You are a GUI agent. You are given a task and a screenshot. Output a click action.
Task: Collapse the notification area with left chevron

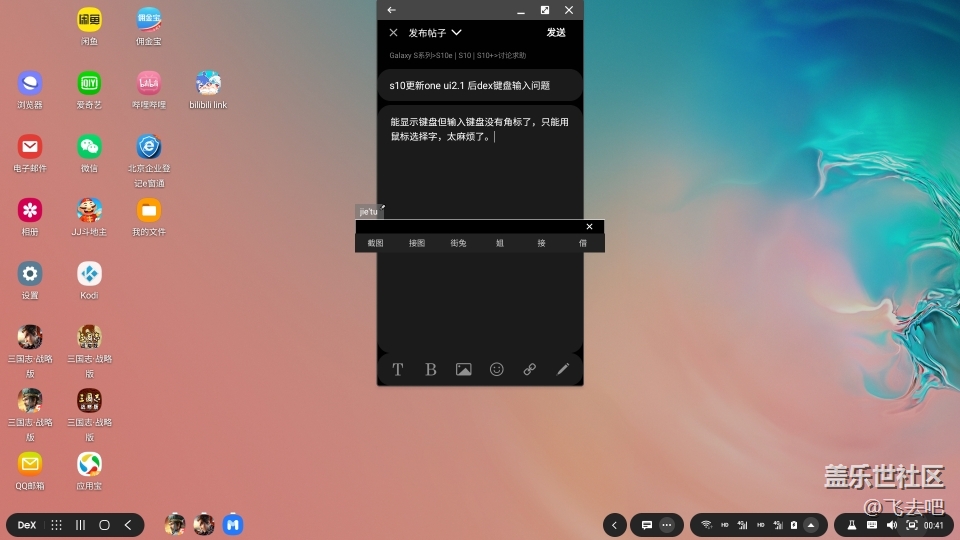615,525
